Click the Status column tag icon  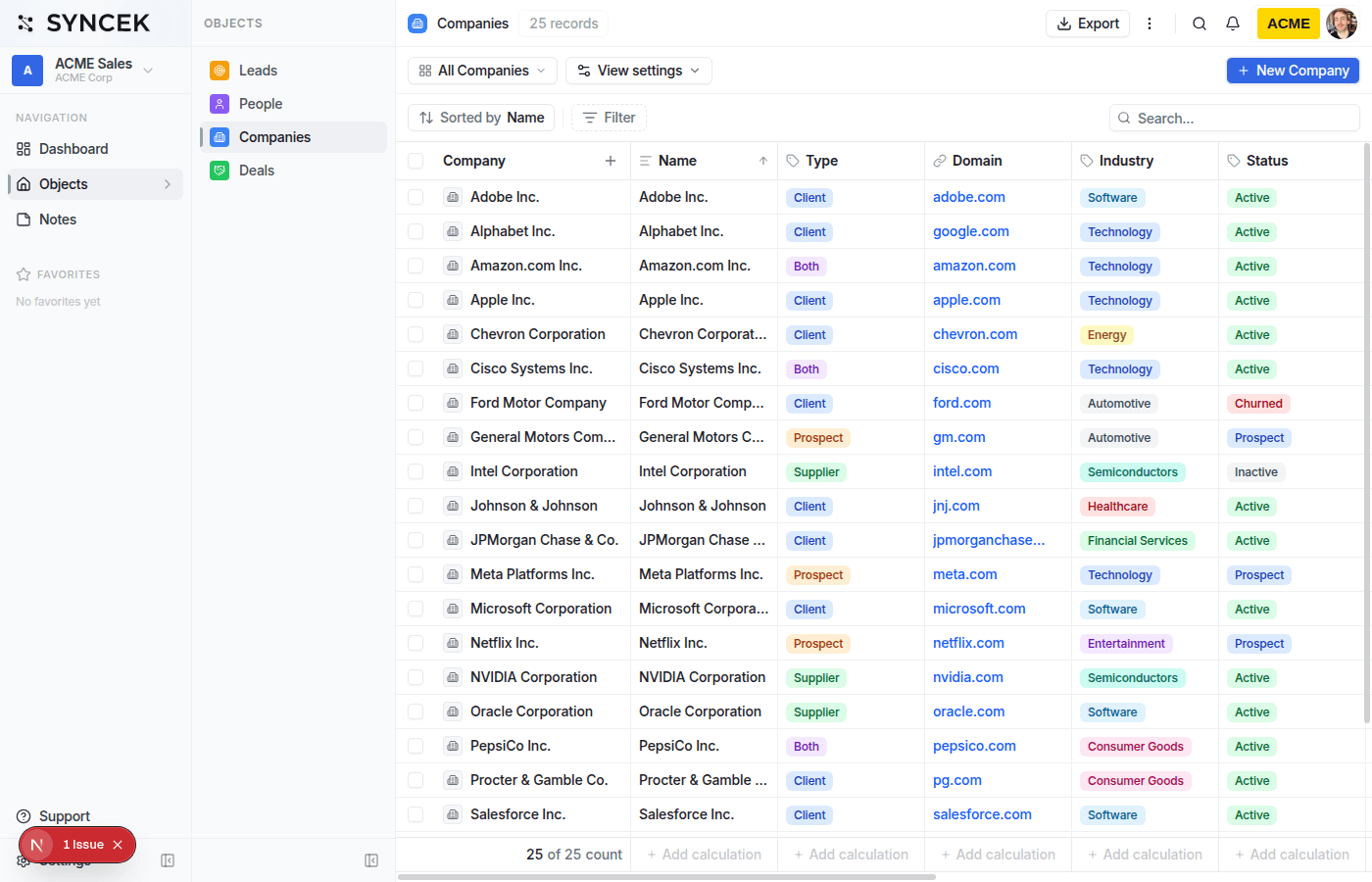pos(1234,161)
